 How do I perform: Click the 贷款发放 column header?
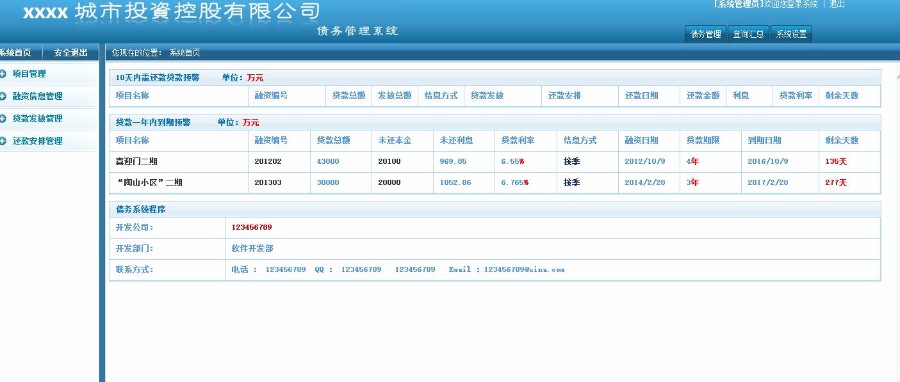(487, 96)
